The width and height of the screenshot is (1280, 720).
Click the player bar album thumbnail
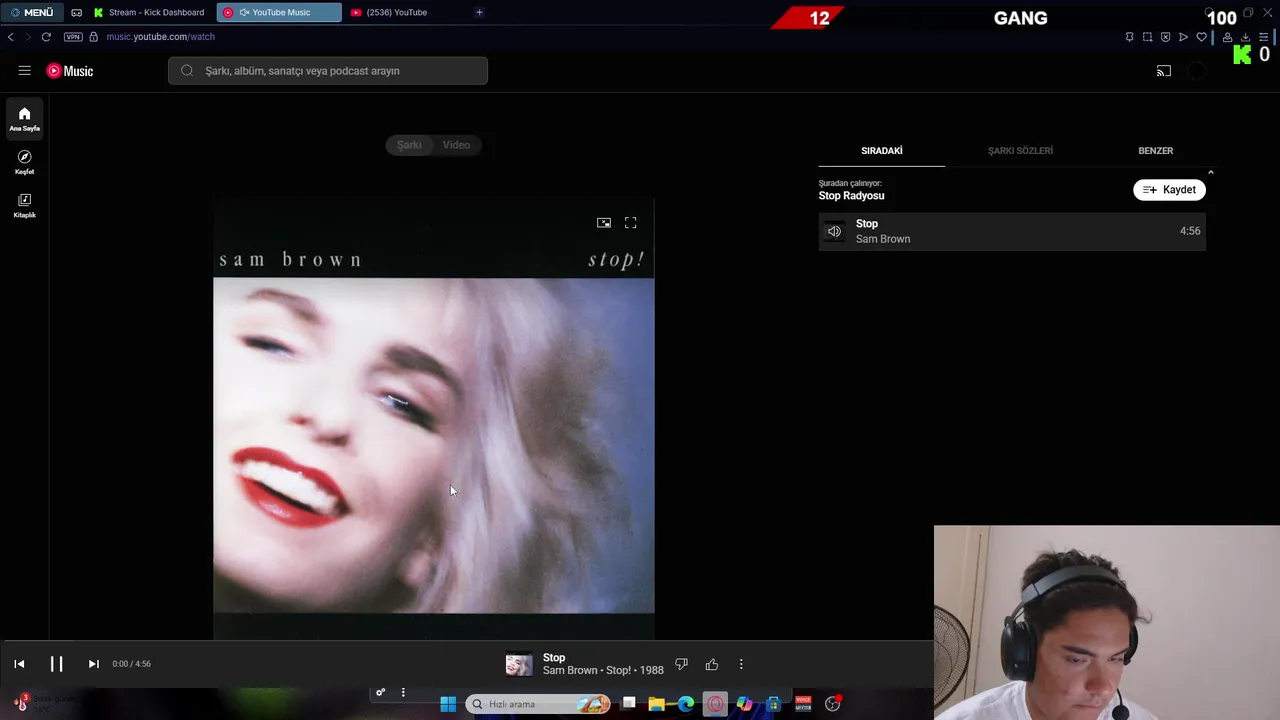(519, 665)
